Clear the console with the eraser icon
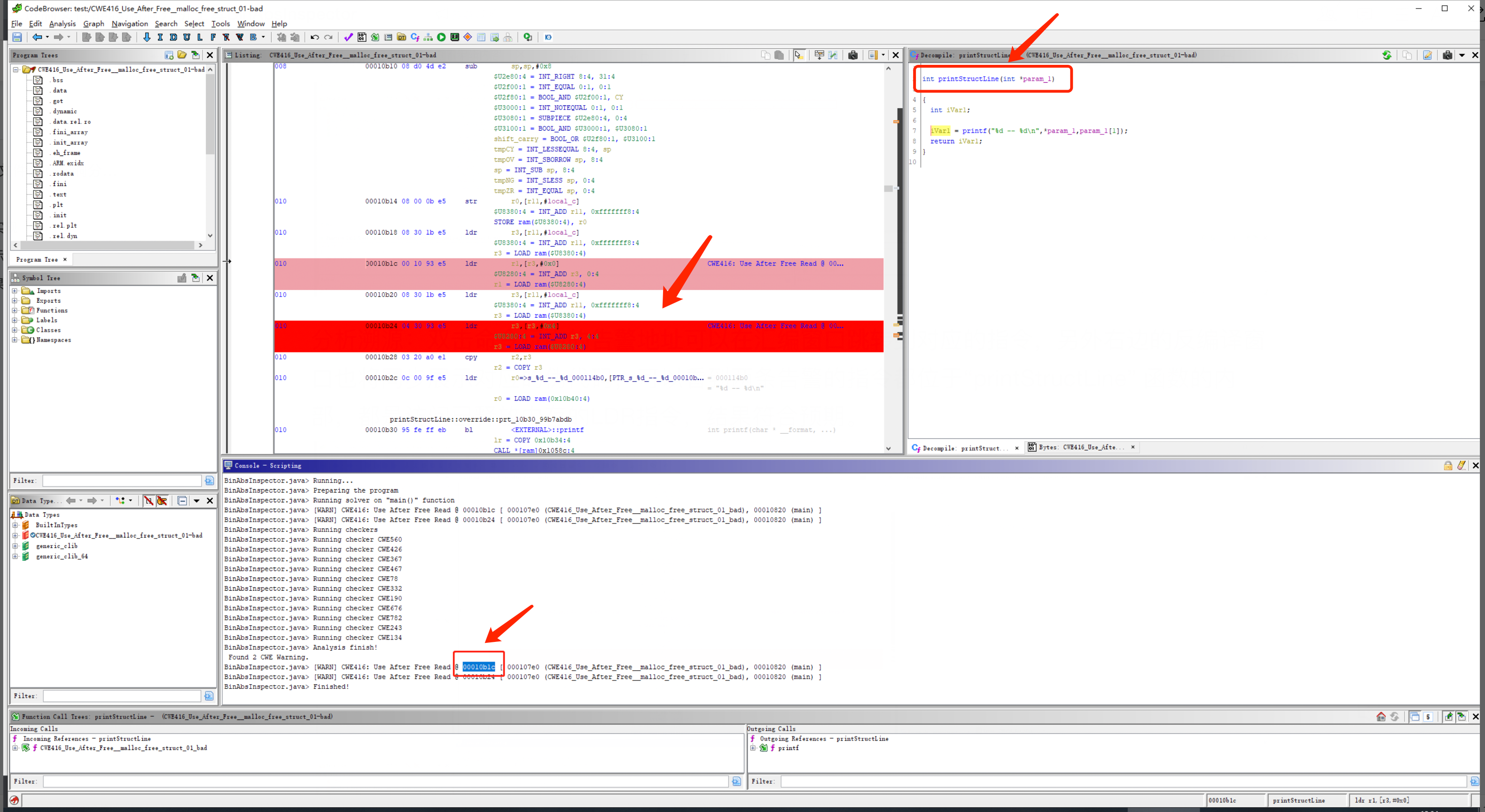The width and height of the screenshot is (1485, 812). 1461,466
